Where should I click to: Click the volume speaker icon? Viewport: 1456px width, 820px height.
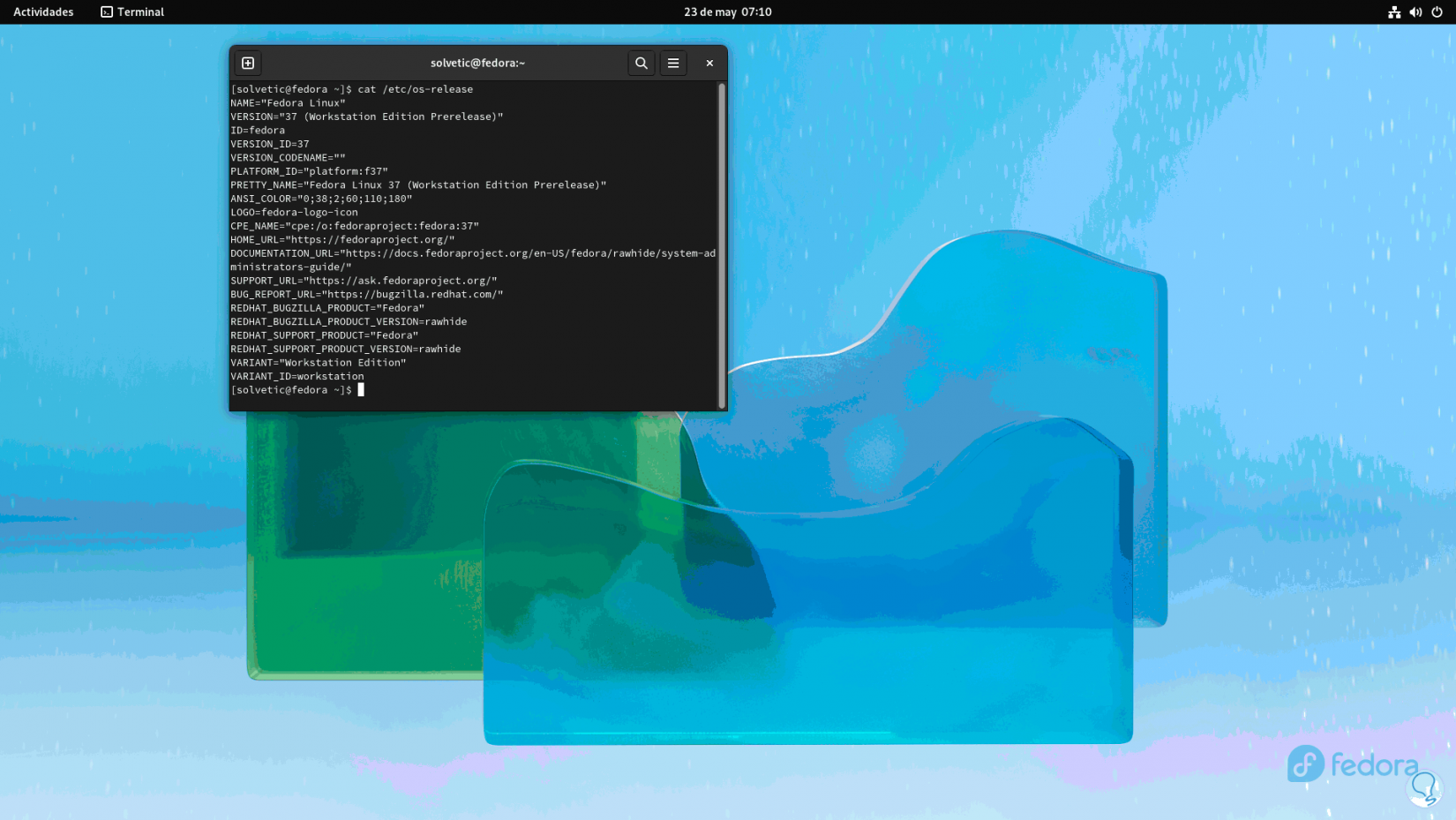click(1415, 11)
